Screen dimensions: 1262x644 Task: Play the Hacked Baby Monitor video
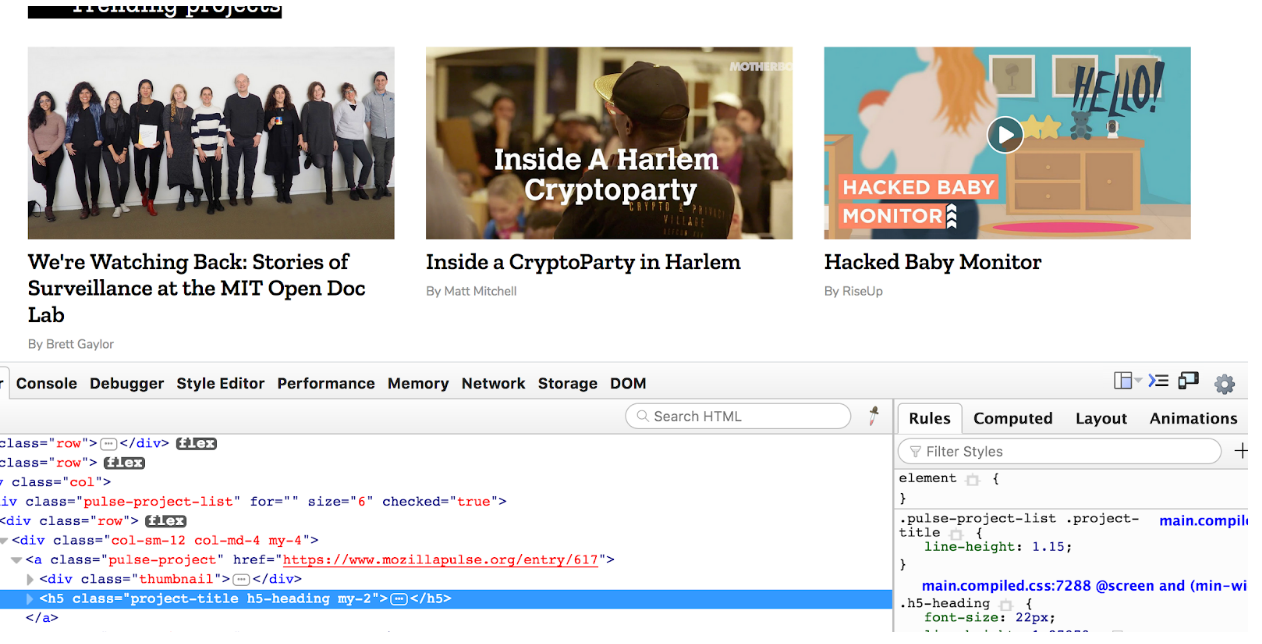(x=1005, y=134)
